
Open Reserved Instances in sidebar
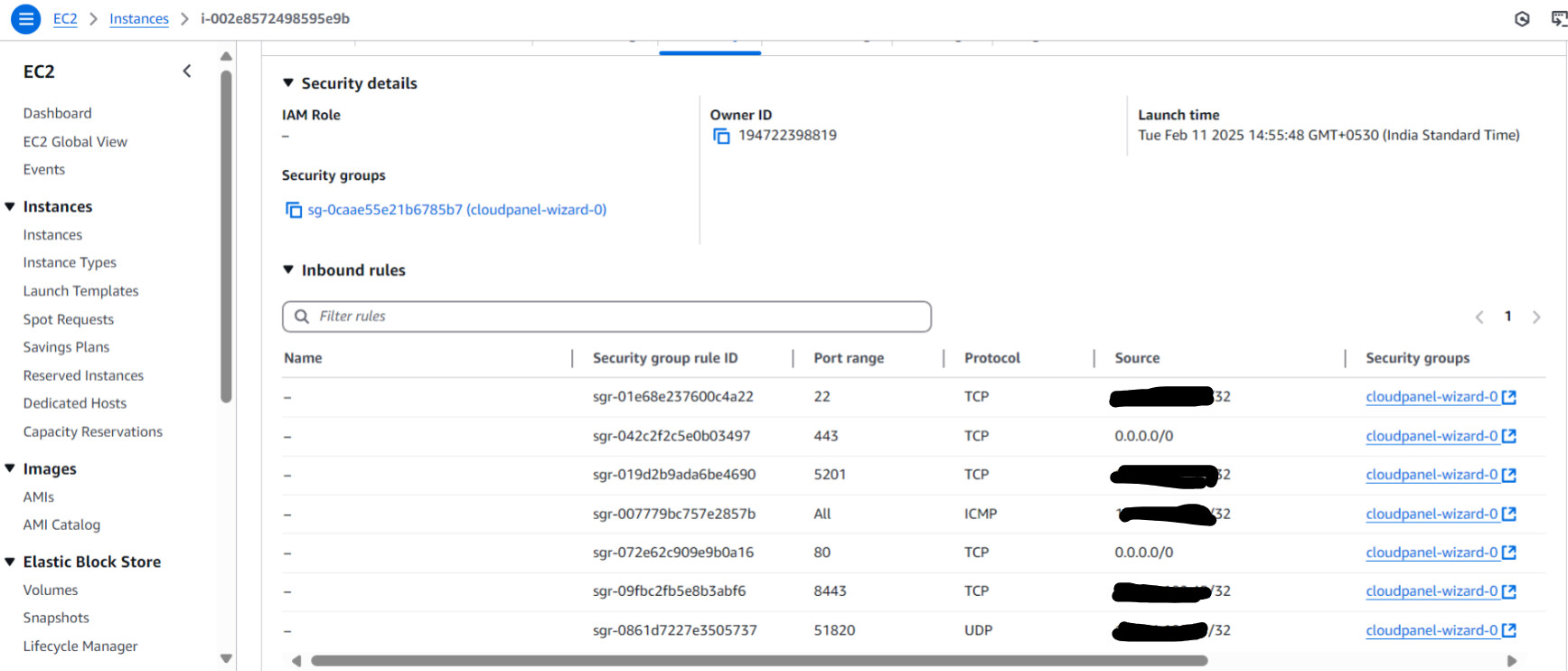(x=83, y=375)
